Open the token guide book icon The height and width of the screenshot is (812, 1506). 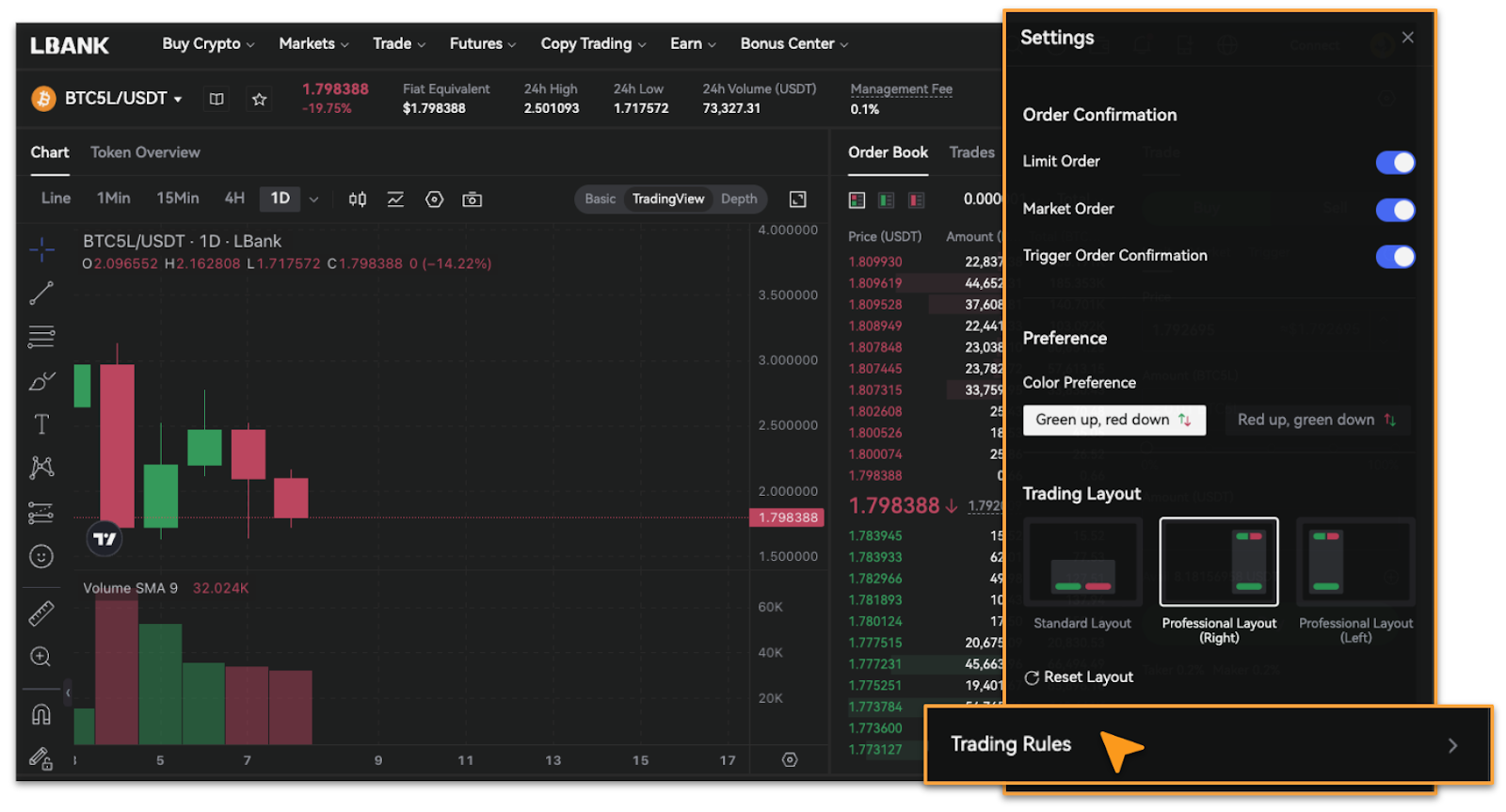coord(216,99)
